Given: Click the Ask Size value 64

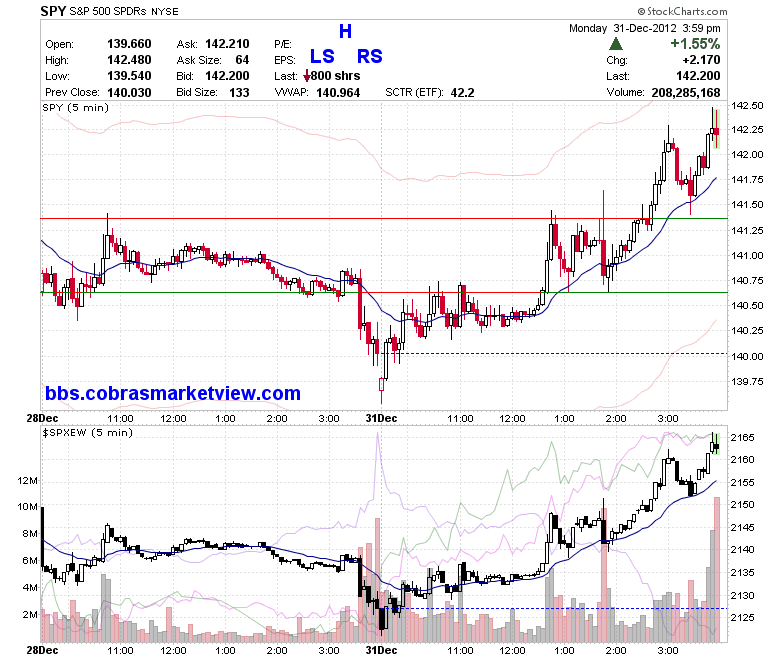Looking at the screenshot, I should tap(242, 60).
